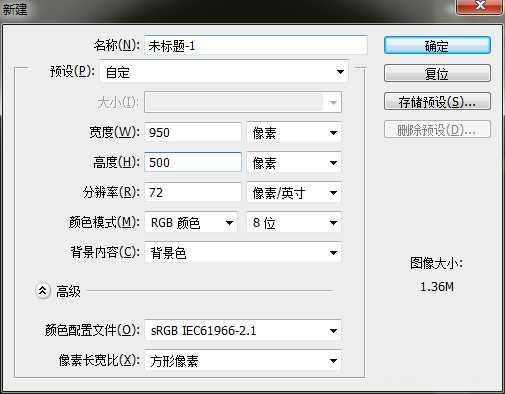
Task: Click 确定 to confirm new document
Action: pos(437,46)
